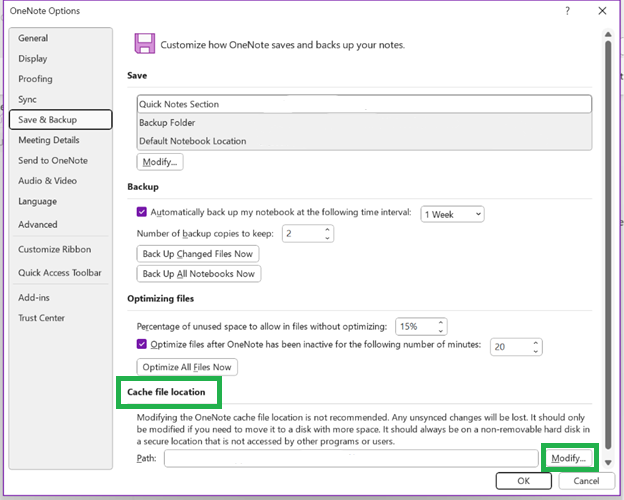This screenshot has height=500, width=624.
Task: Click Back Up Changed Files Now
Action: click(198, 254)
